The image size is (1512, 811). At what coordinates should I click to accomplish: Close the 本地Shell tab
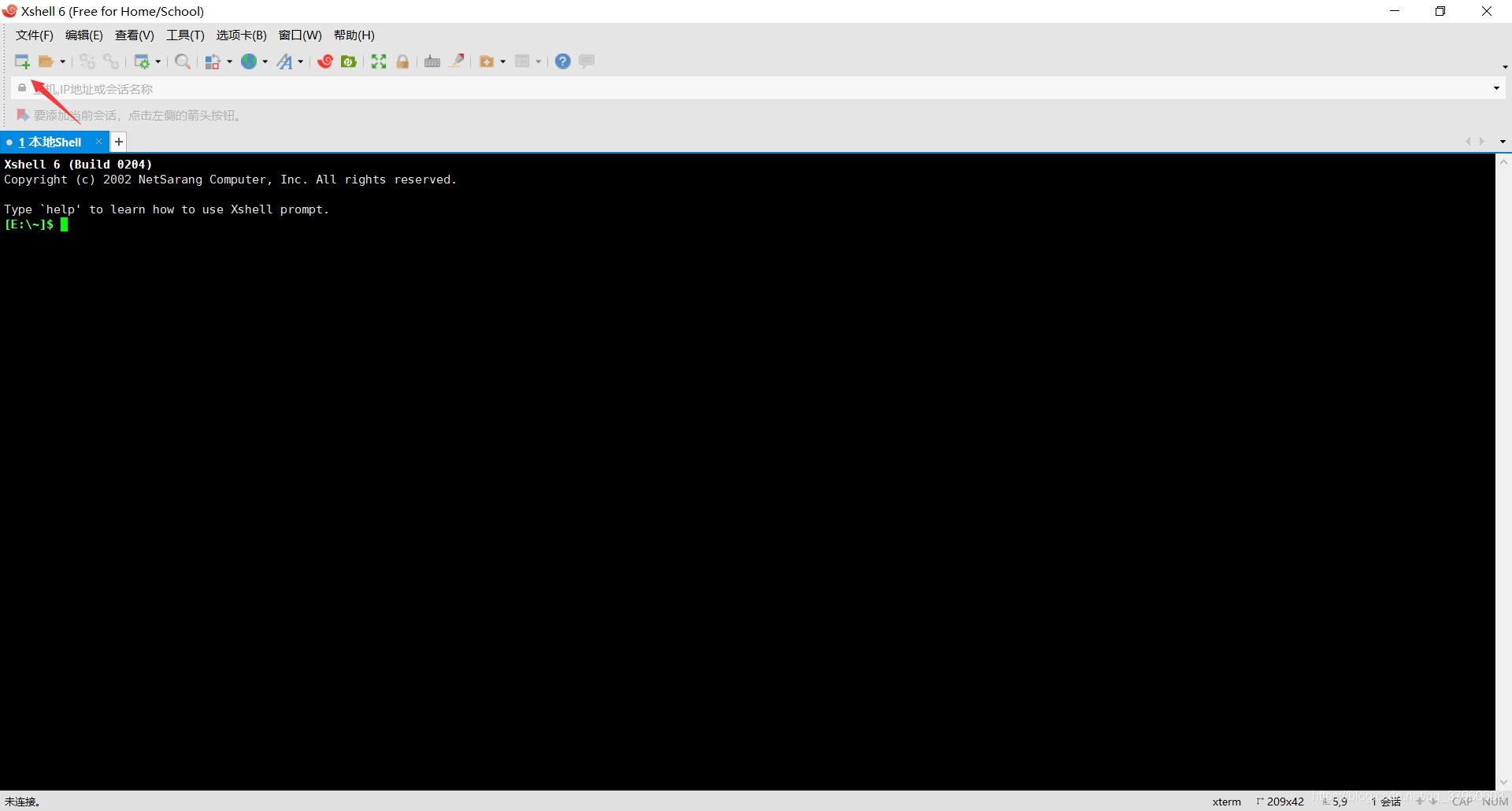[x=99, y=142]
